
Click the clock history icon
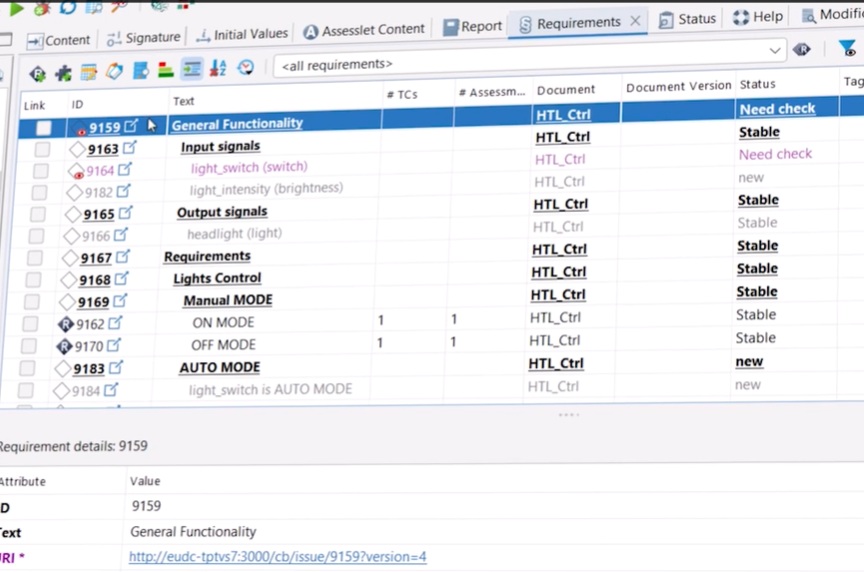pos(246,67)
